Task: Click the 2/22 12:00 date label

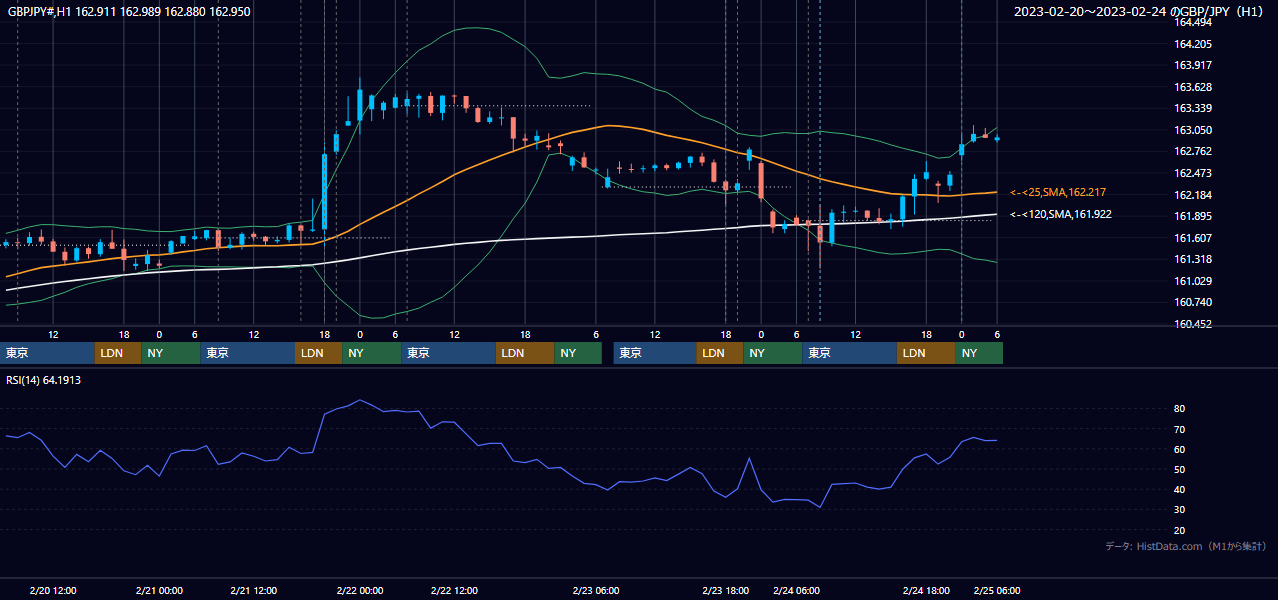Action: click(x=454, y=590)
